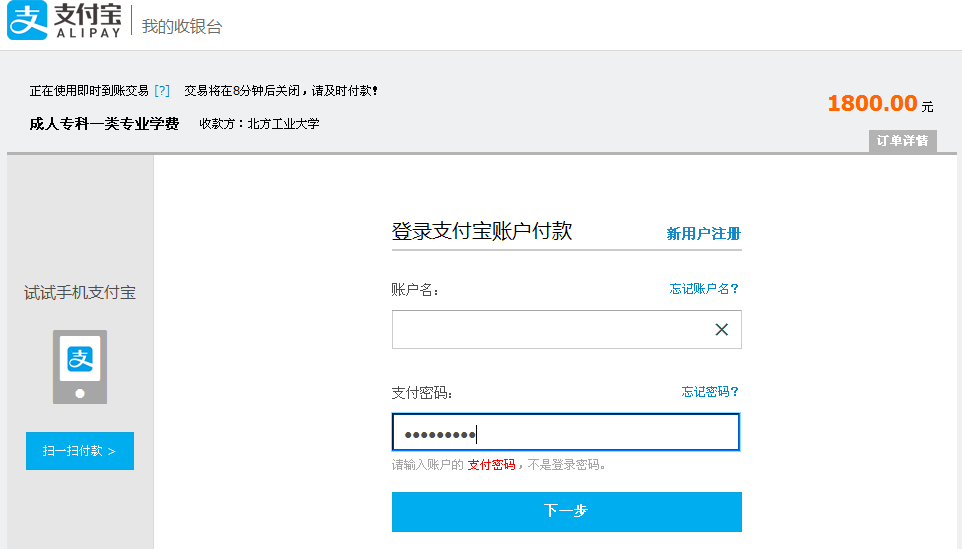Click the 忘记账户名? link
The height and width of the screenshot is (549, 962).
(x=704, y=289)
